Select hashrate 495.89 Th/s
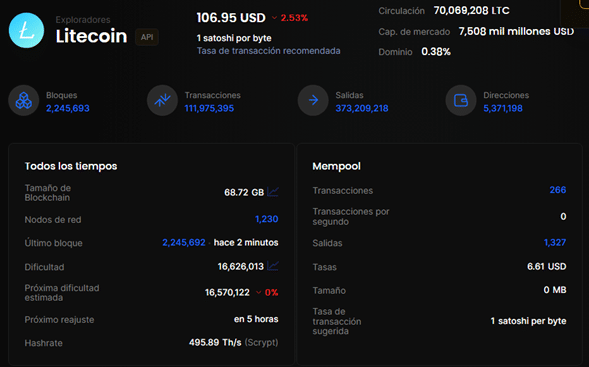Image resolution: width=589 pixels, height=367 pixels. point(215,343)
